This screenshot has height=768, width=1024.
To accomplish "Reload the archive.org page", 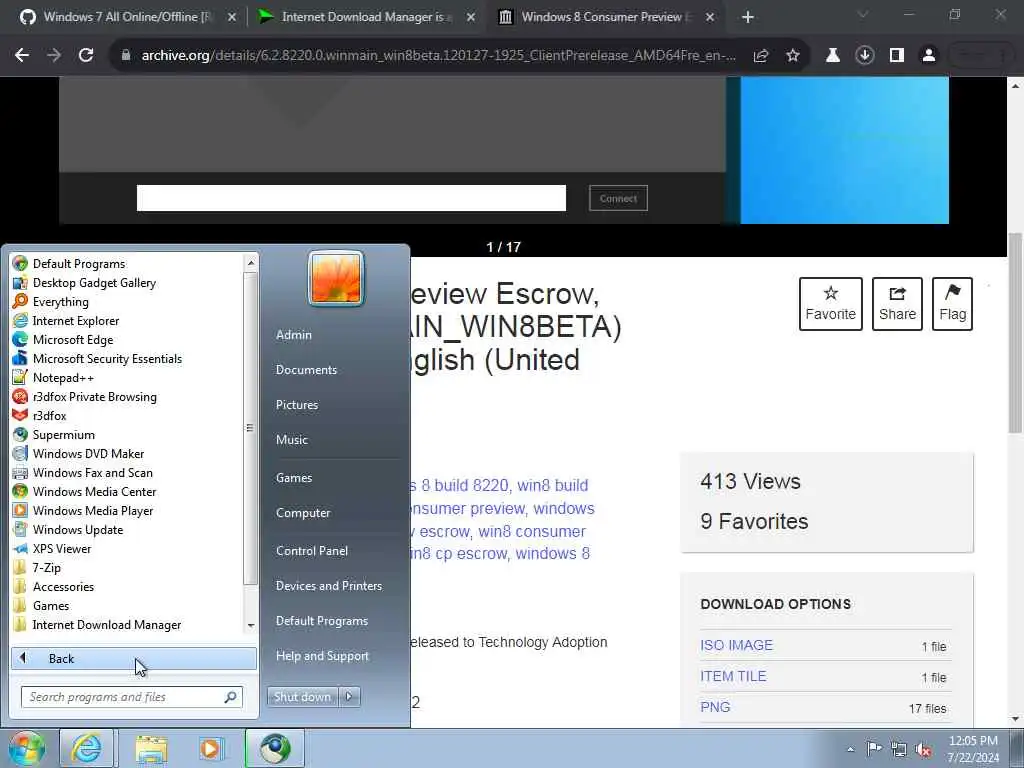I will click(86, 56).
